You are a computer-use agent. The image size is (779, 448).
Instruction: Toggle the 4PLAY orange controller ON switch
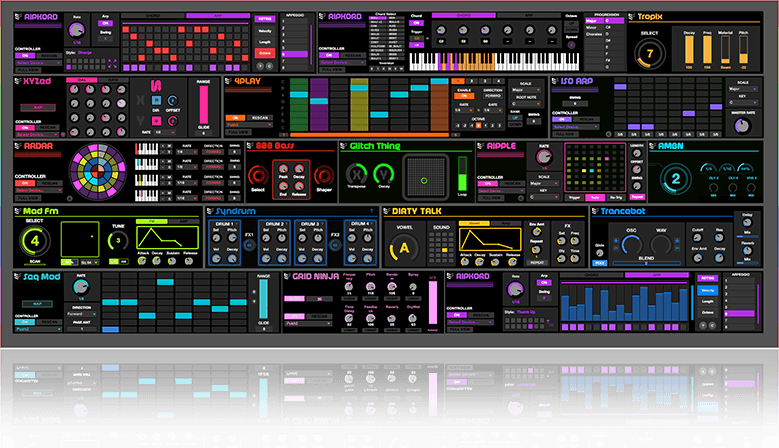(x=235, y=118)
